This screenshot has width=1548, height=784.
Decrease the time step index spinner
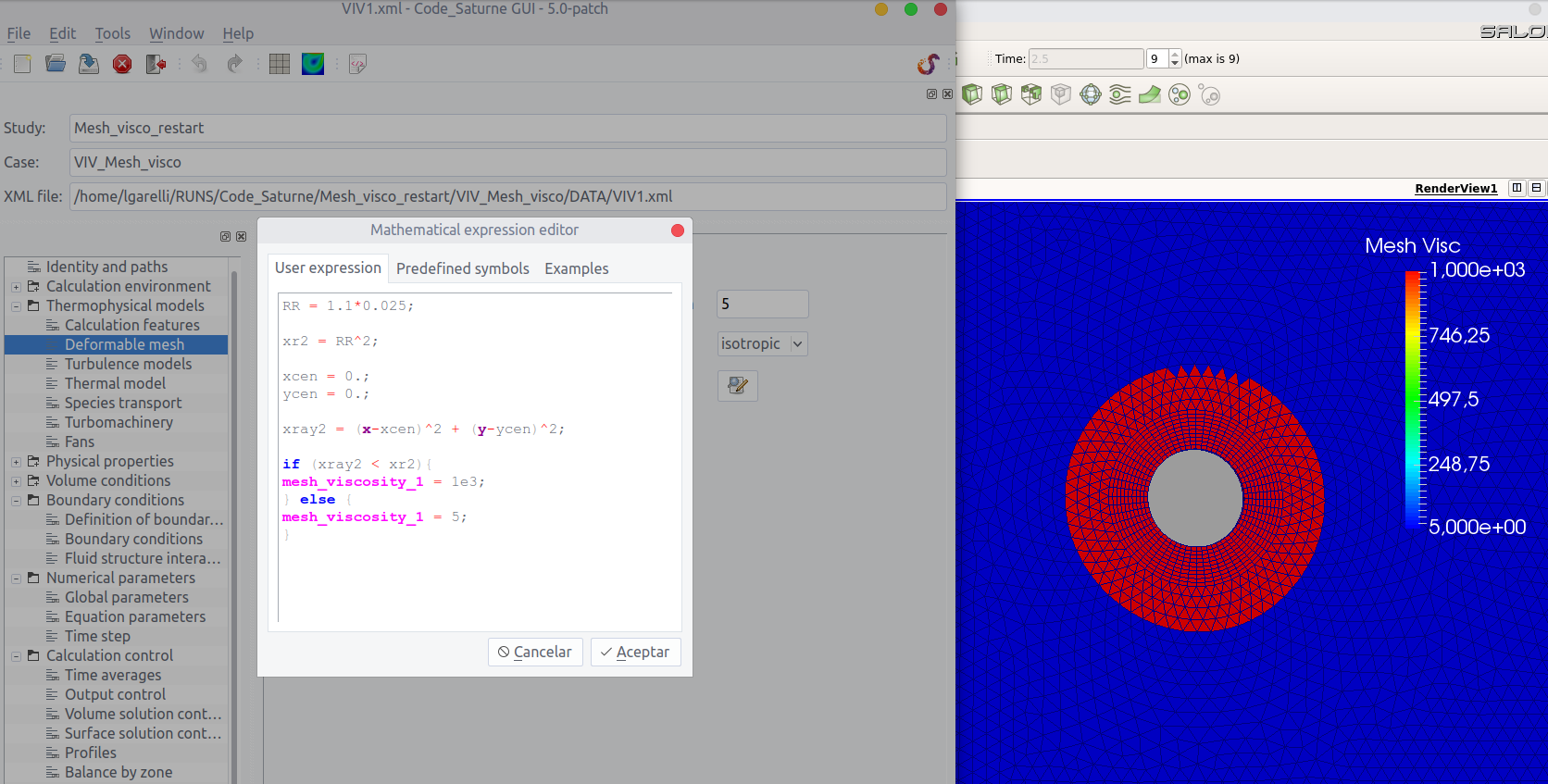(x=1175, y=63)
